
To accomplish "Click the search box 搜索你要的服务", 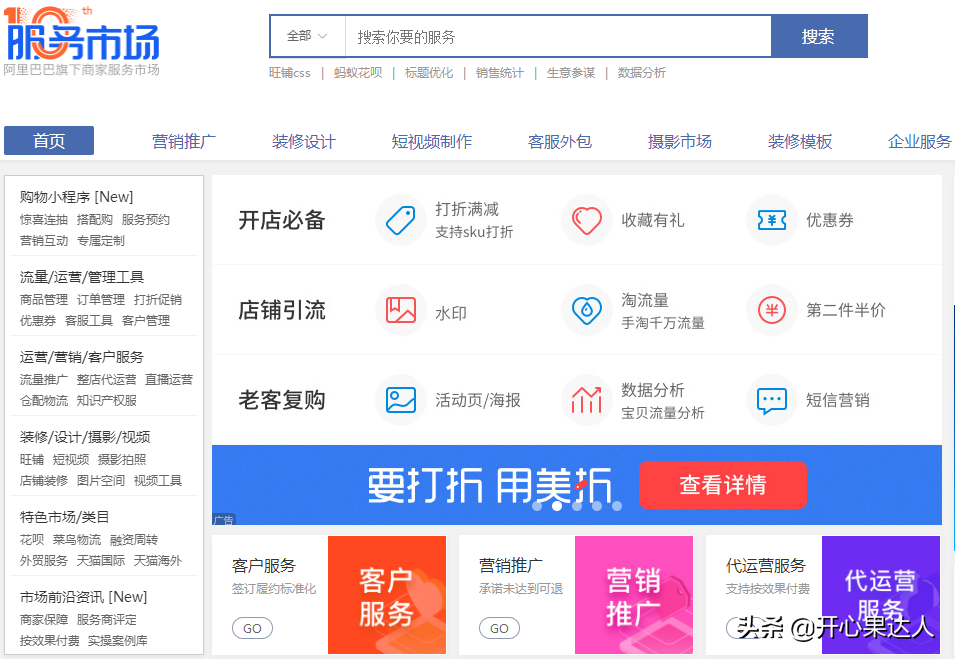I will point(558,37).
